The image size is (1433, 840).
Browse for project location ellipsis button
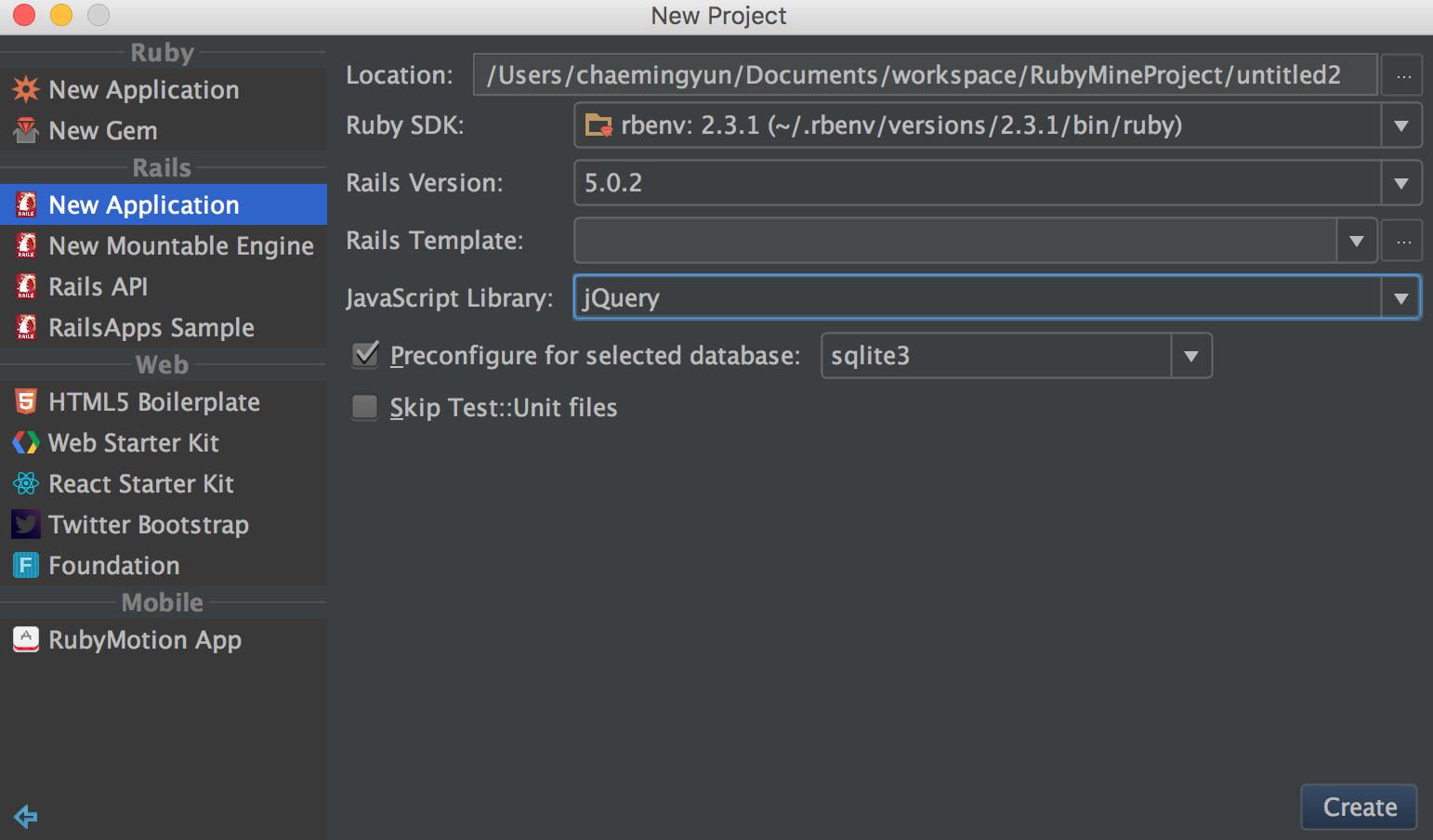(x=1402, y=75)
